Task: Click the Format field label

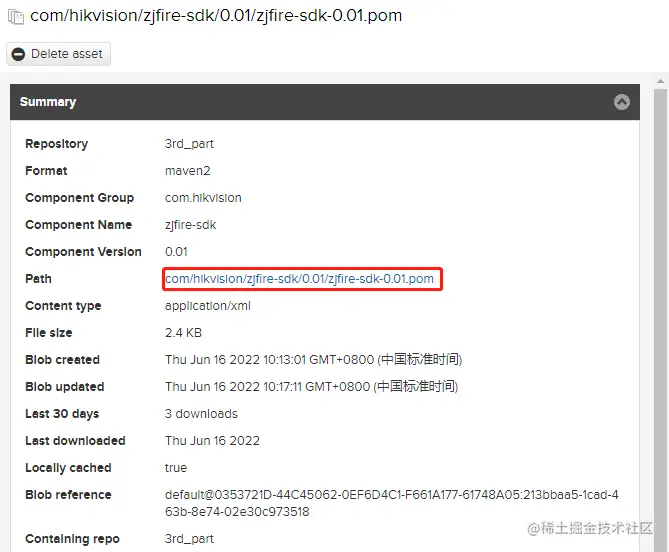Action: click(x=46, y=171)
